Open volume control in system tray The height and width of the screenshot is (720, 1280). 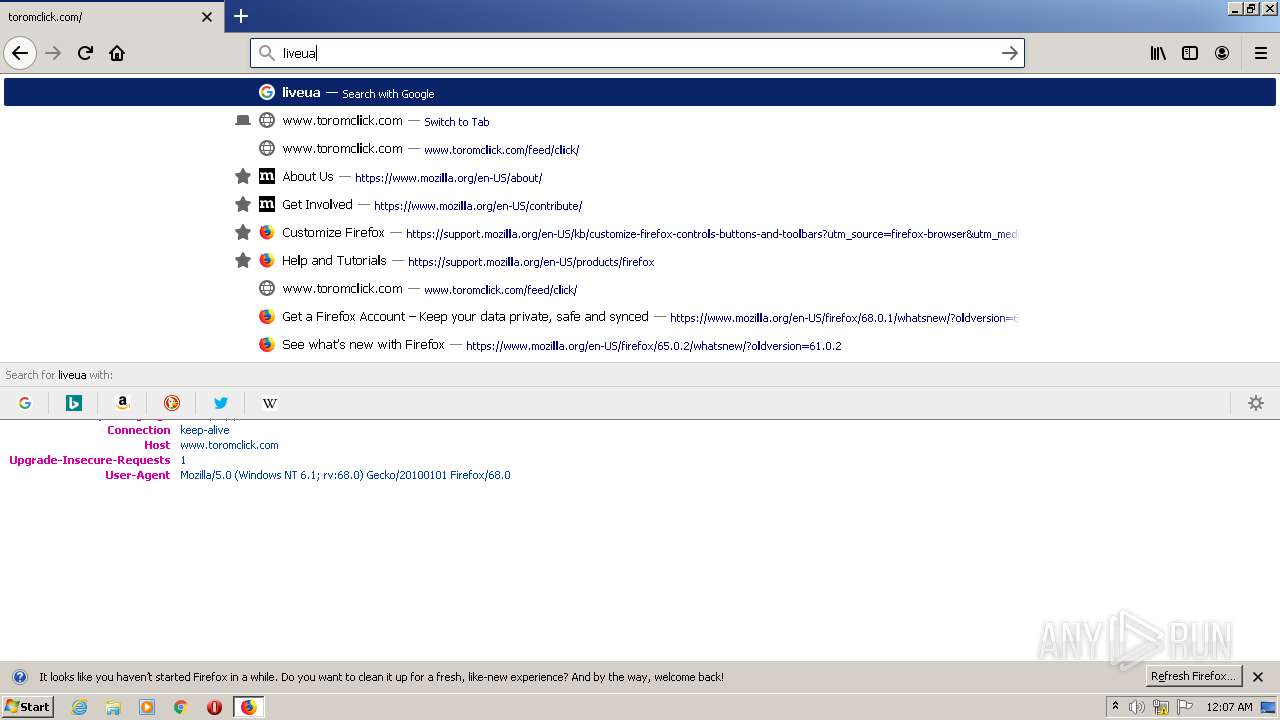coord(1137,707)
